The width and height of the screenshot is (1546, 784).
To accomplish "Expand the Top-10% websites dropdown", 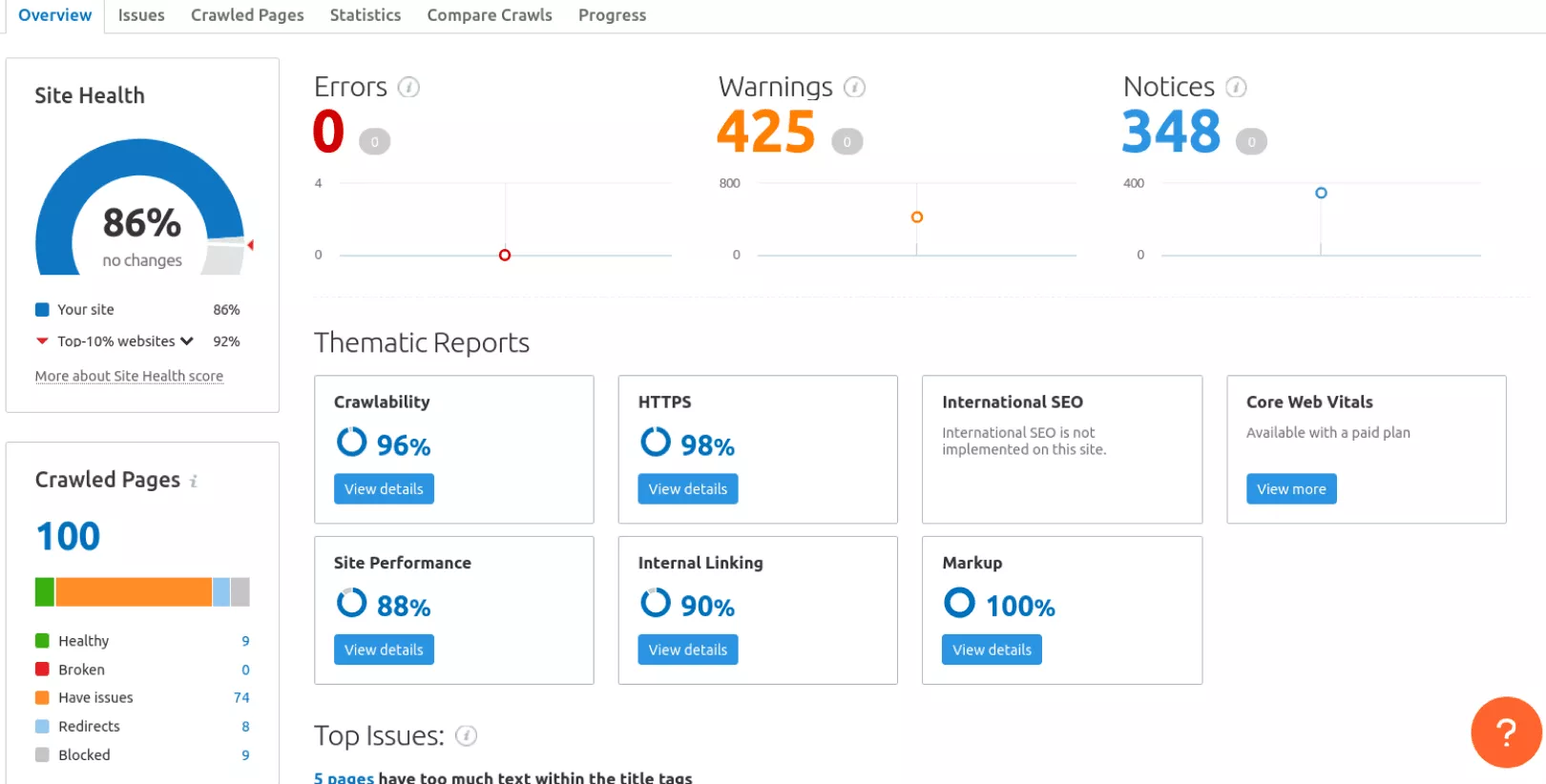I will (187, 341).
